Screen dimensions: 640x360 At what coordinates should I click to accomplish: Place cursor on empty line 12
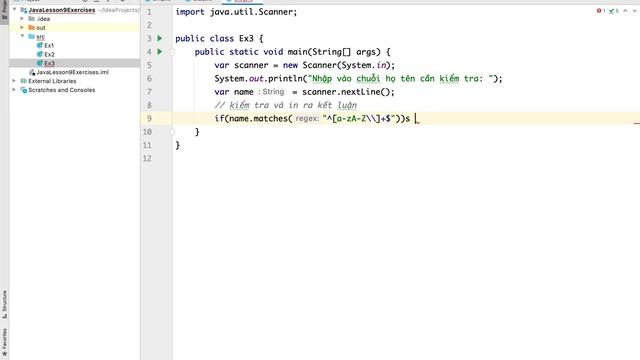[x=406, y=158]
